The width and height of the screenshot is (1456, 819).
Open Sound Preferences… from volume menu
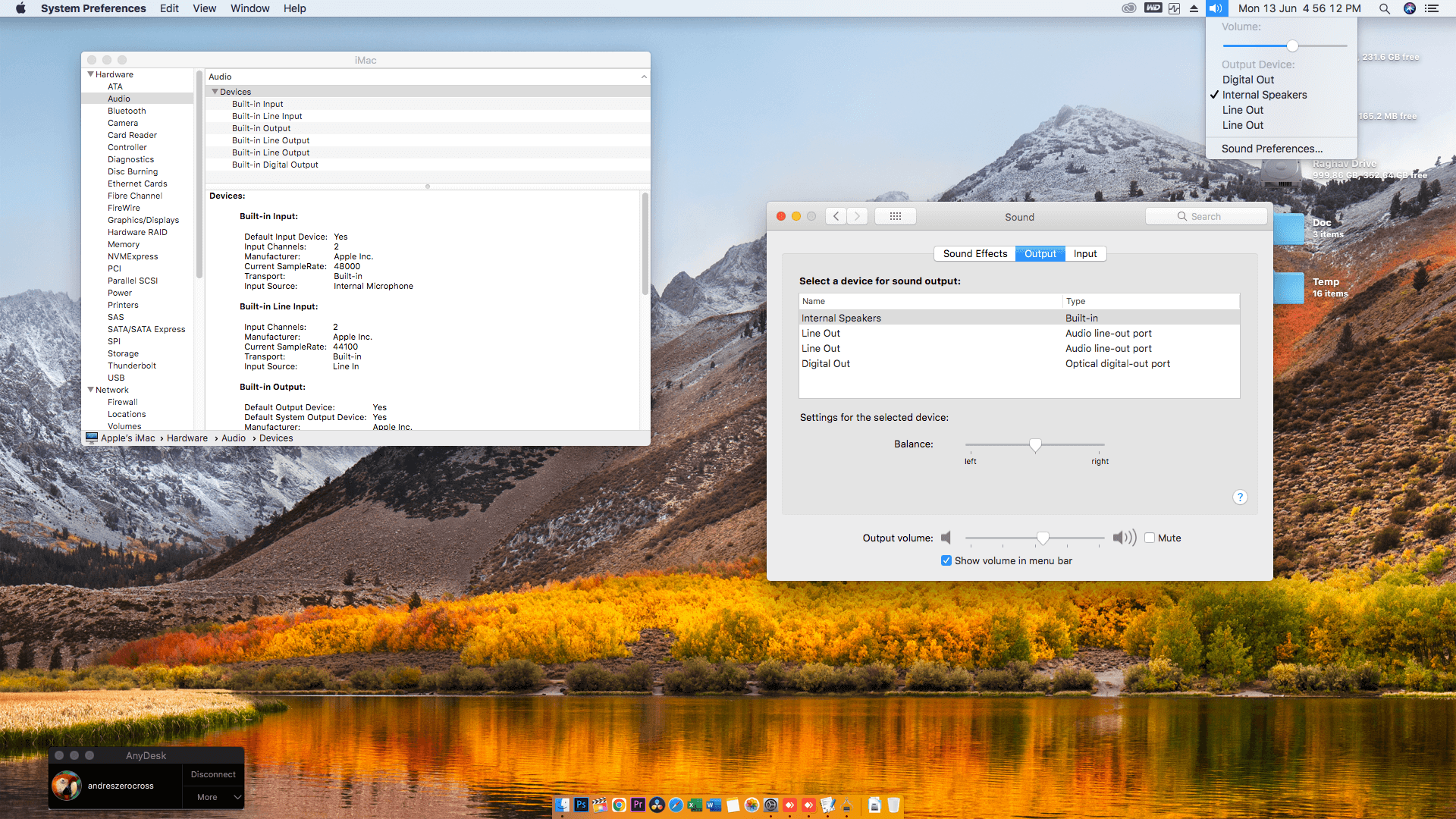tap(1281, 149)
